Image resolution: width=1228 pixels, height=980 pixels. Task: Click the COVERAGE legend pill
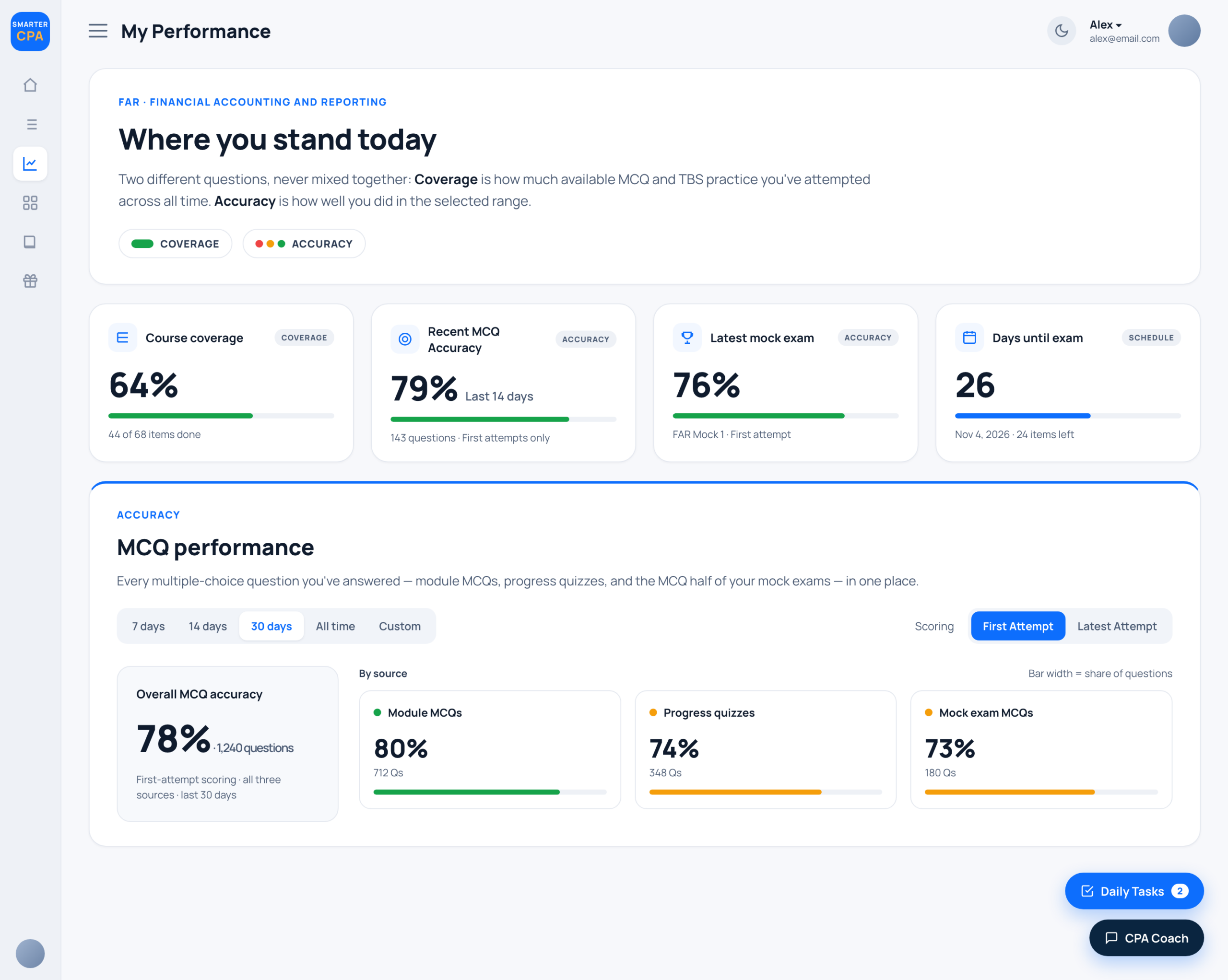tap(176, 244)
